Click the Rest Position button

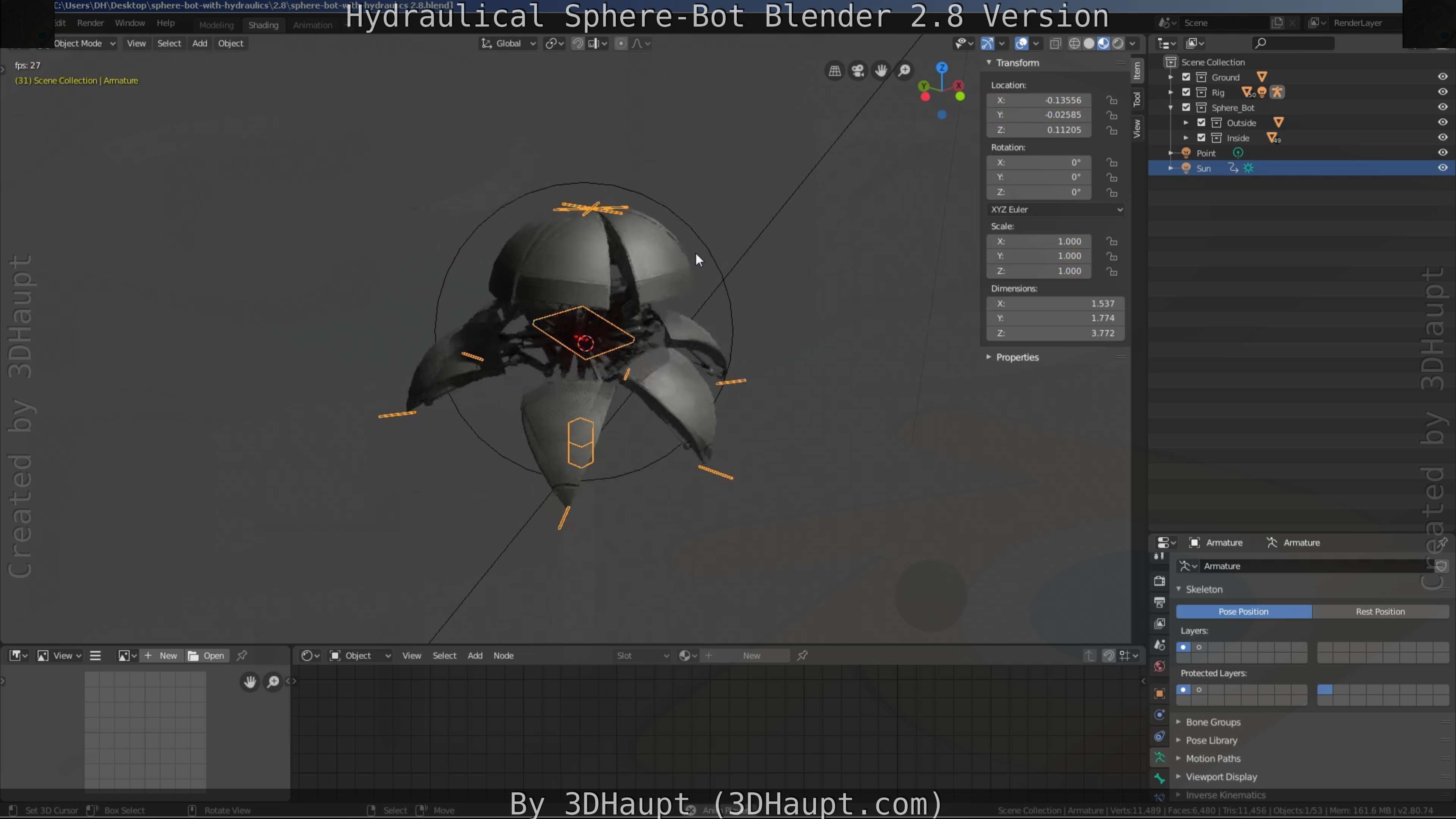click(x=1380, y=612)
